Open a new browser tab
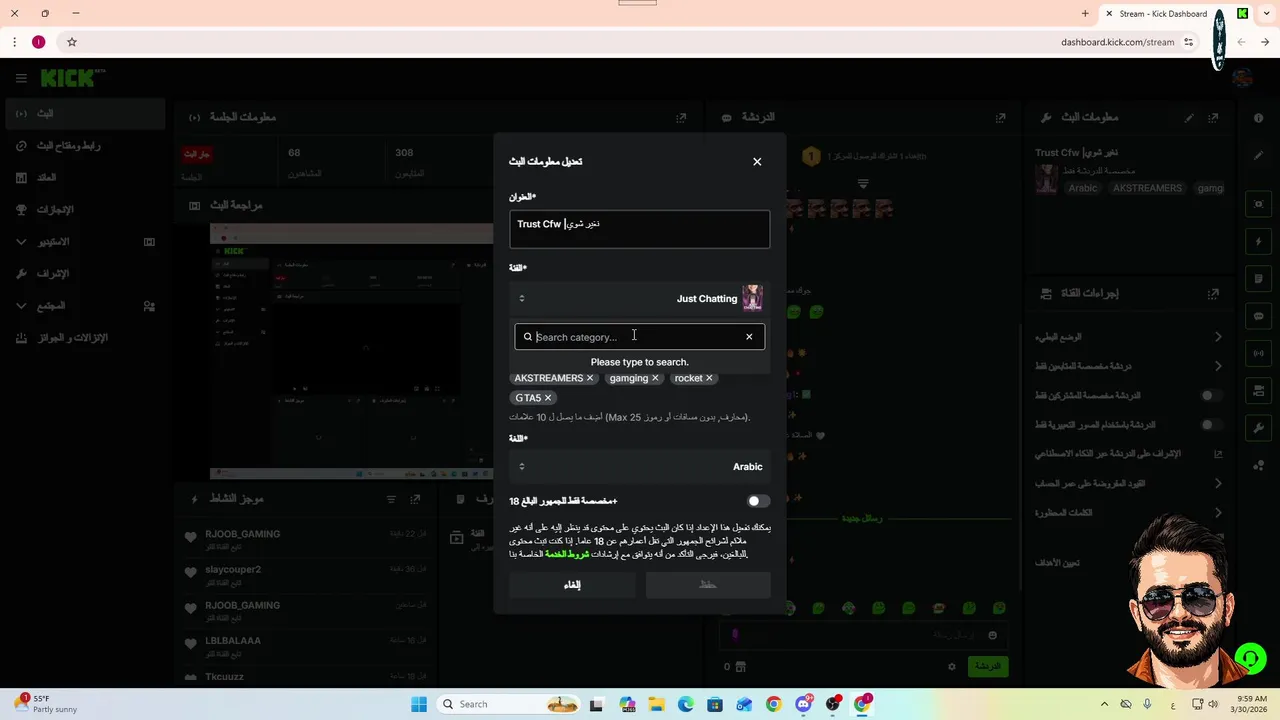This screenshot has width=1280, height=720. pos(1085,14)
